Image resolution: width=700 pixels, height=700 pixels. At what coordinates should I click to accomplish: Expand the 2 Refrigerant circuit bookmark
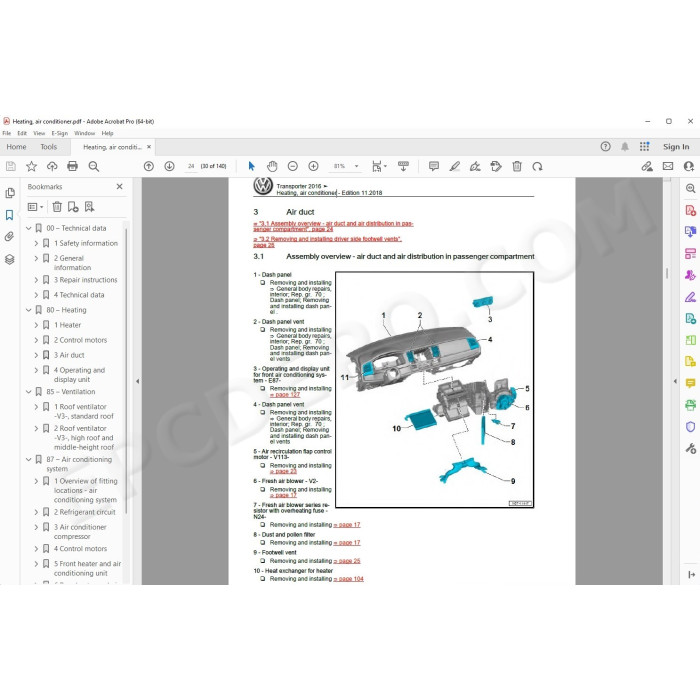pyautogui.click(x=36, y=512)
